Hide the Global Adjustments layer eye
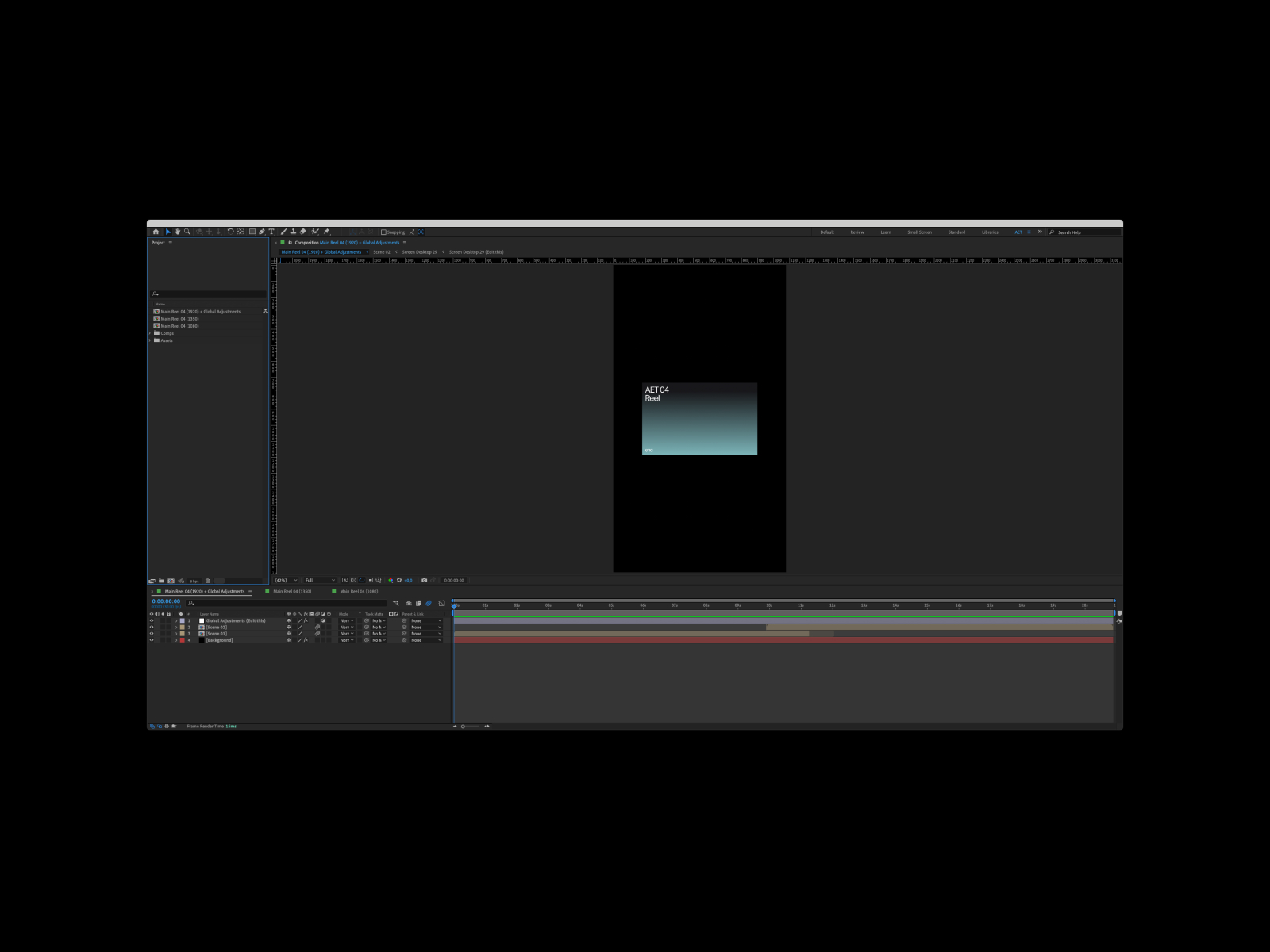This screenshot has height=952, width=1270. point(152,620)
